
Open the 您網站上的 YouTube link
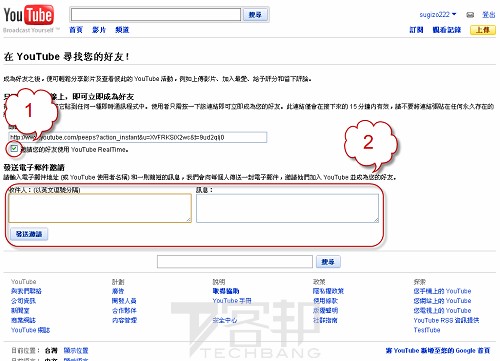[442, 301]
